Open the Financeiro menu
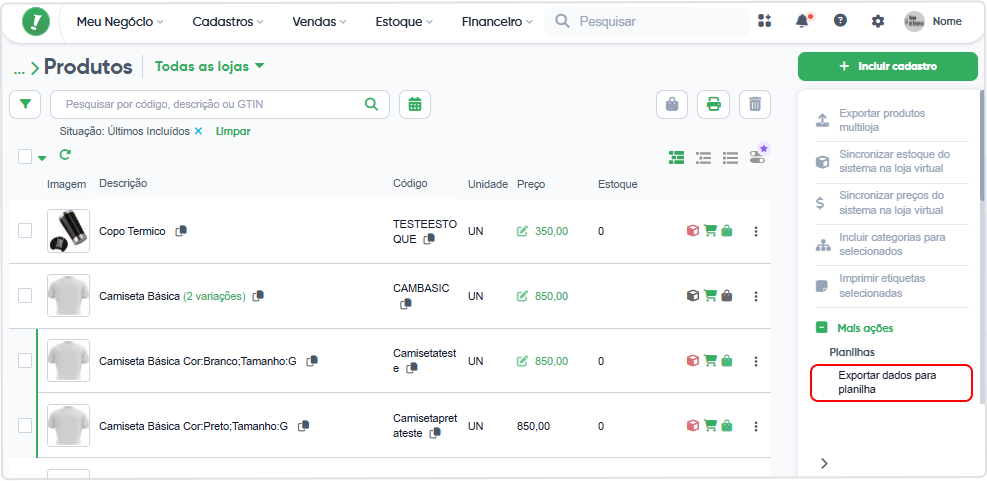987x481 pixels. pyautogui.click(x=497, y=21)
